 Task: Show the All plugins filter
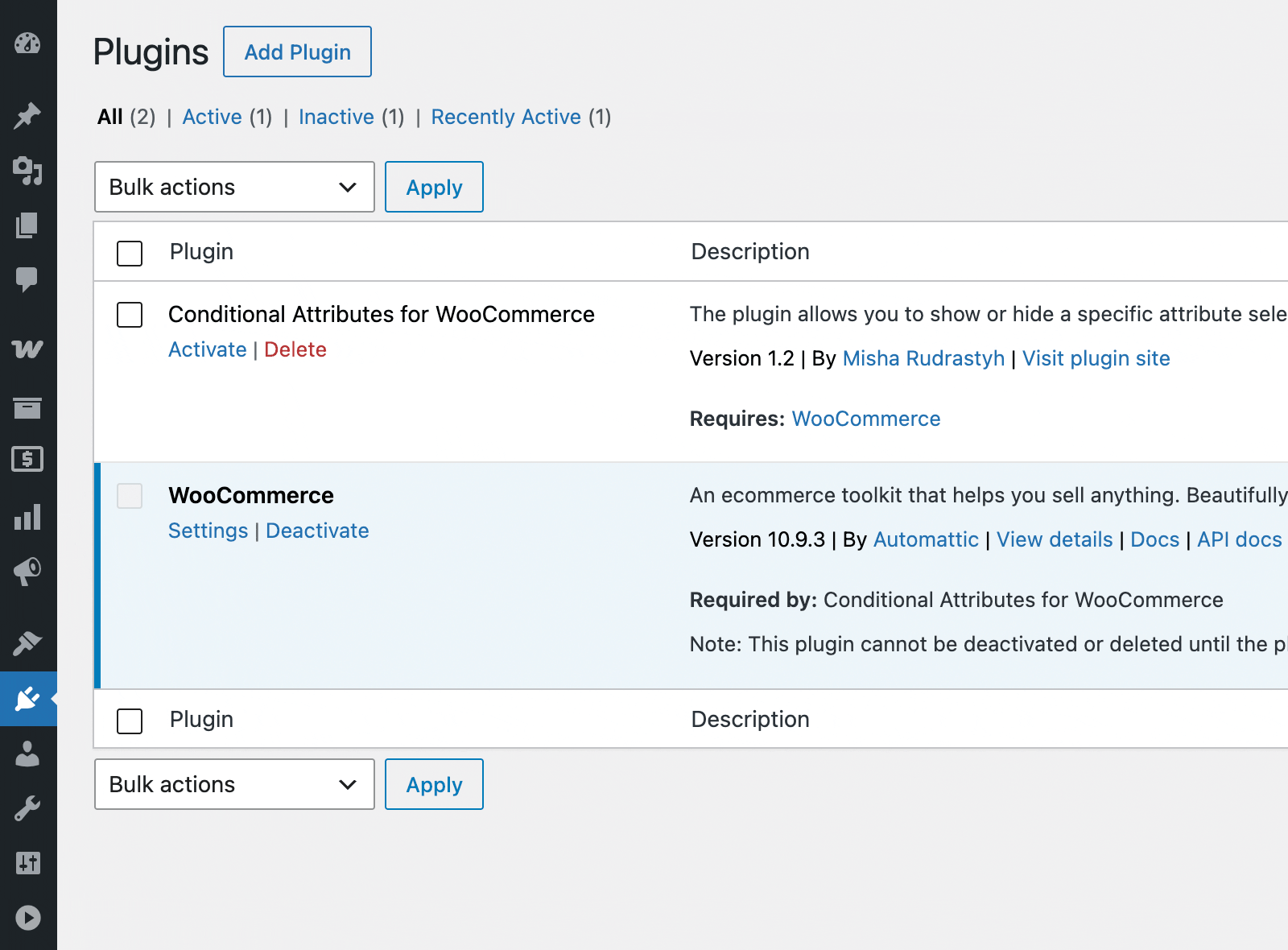110,117
